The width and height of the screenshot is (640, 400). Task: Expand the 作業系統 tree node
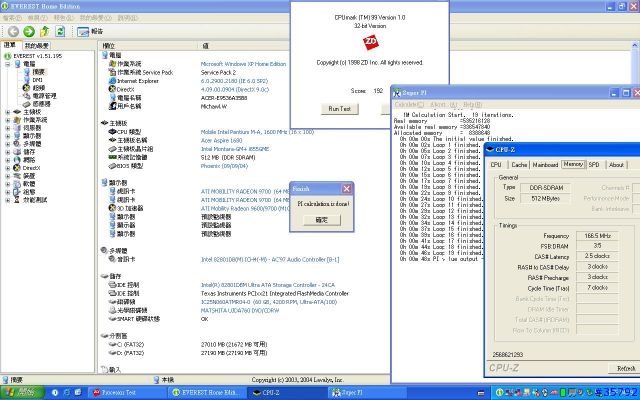[8, 120]
